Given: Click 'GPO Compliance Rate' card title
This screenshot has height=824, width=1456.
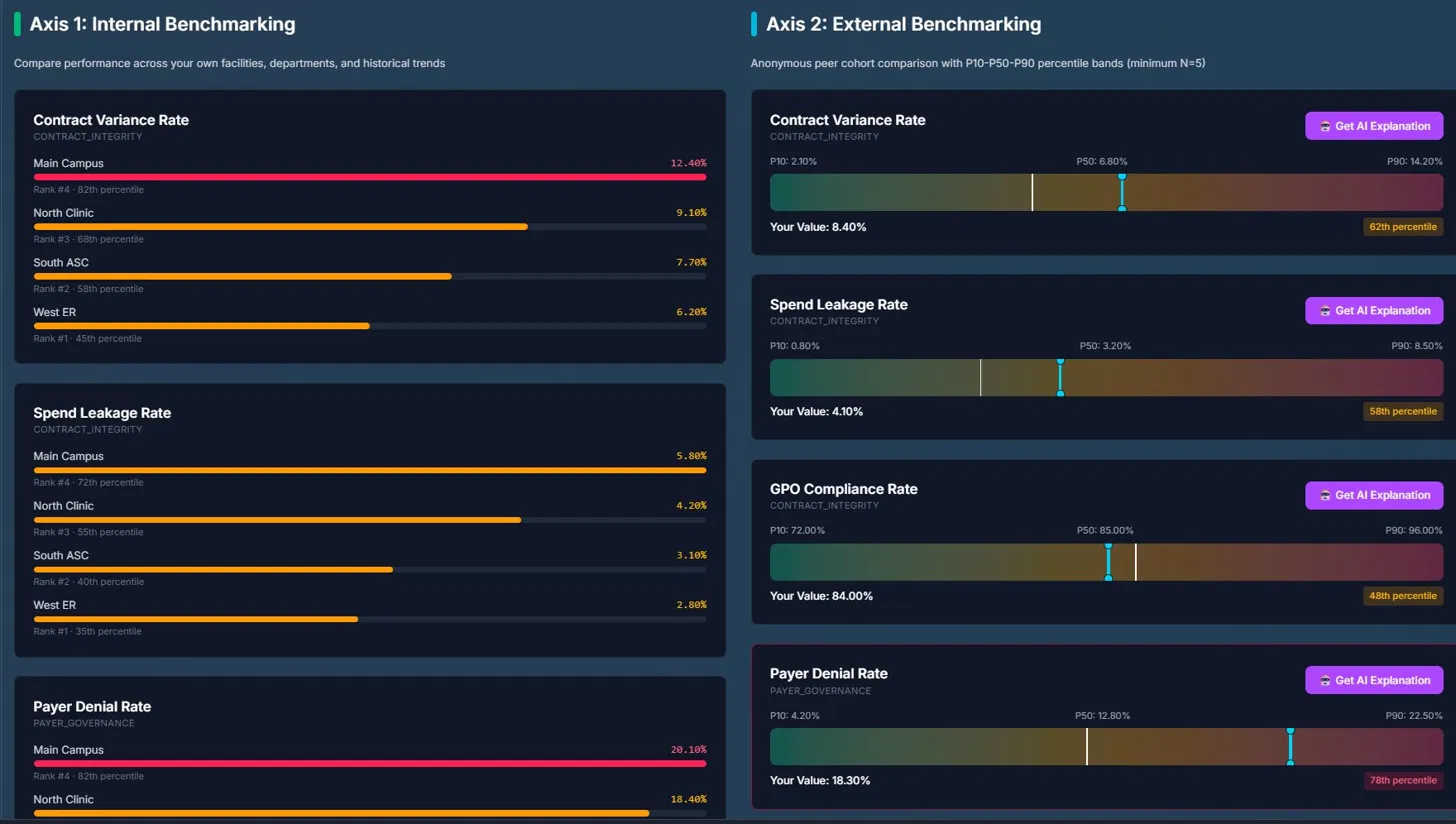Looking at the screenshot, I should [x=843, y=489].
